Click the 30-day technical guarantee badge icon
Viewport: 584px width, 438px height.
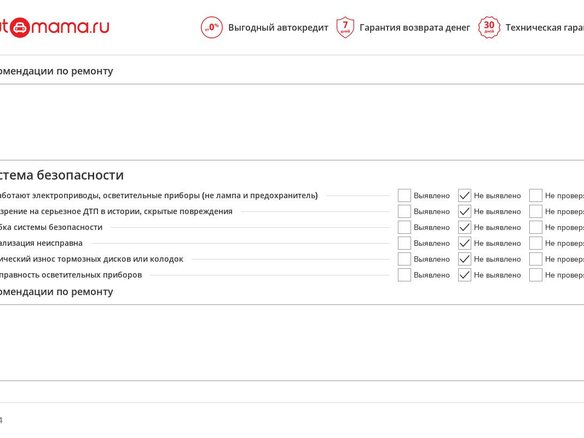click(x=489, y=27)
